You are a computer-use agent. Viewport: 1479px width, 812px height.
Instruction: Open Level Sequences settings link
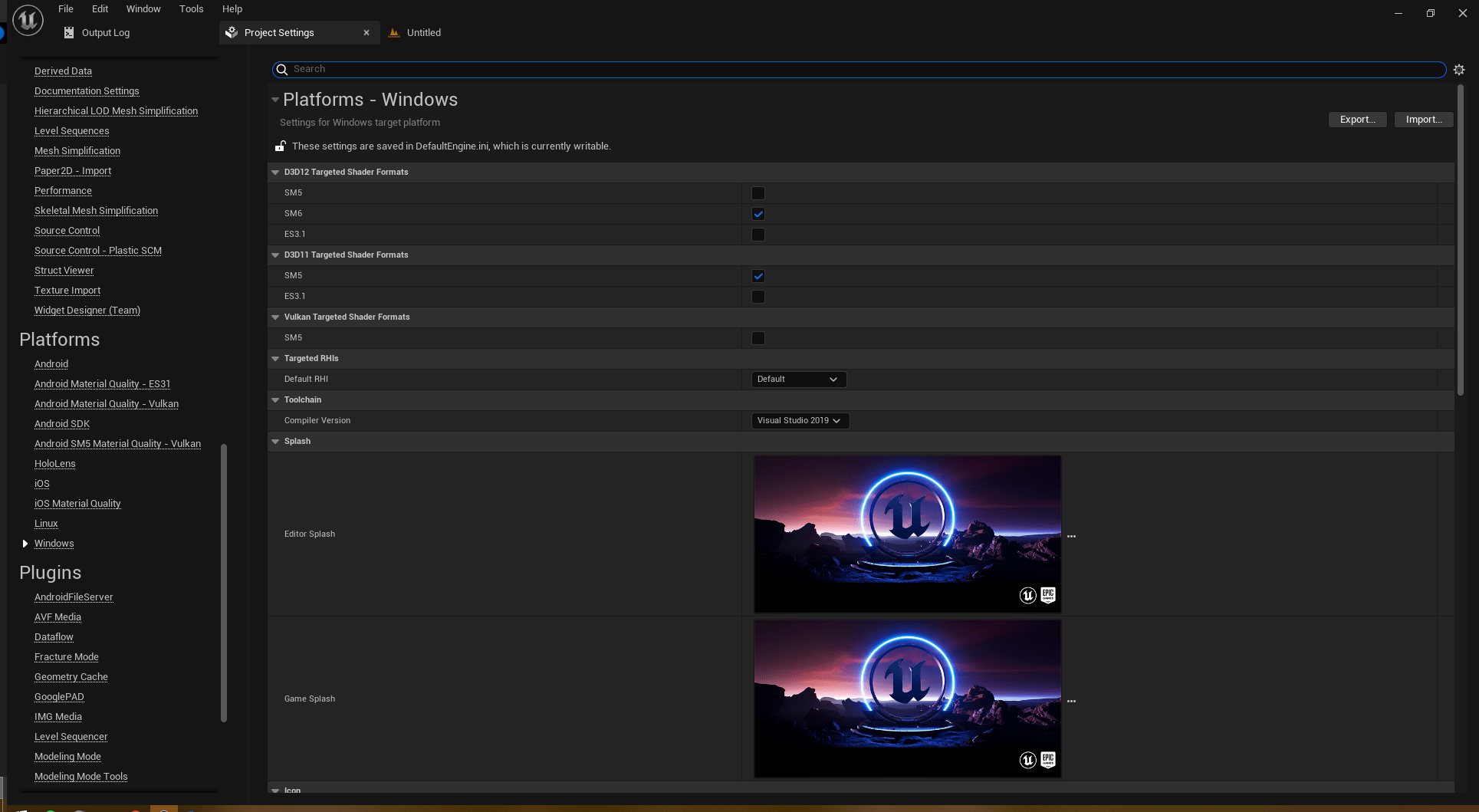point(72,131)
